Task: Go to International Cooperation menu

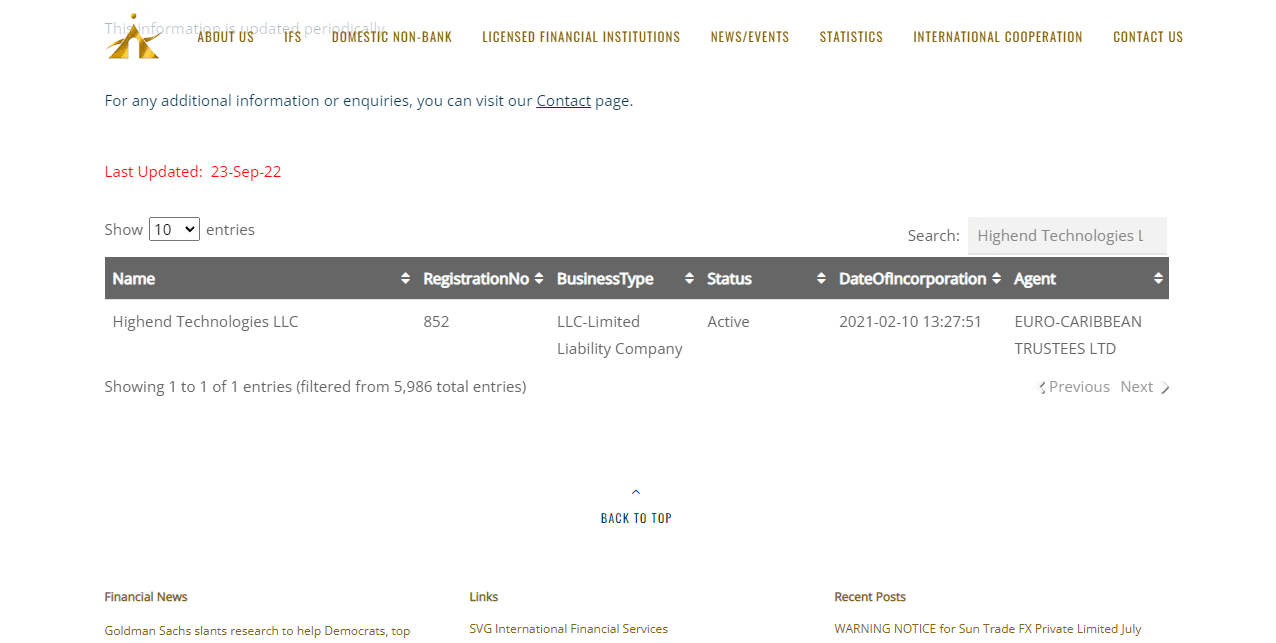Action: pos(997,37)
